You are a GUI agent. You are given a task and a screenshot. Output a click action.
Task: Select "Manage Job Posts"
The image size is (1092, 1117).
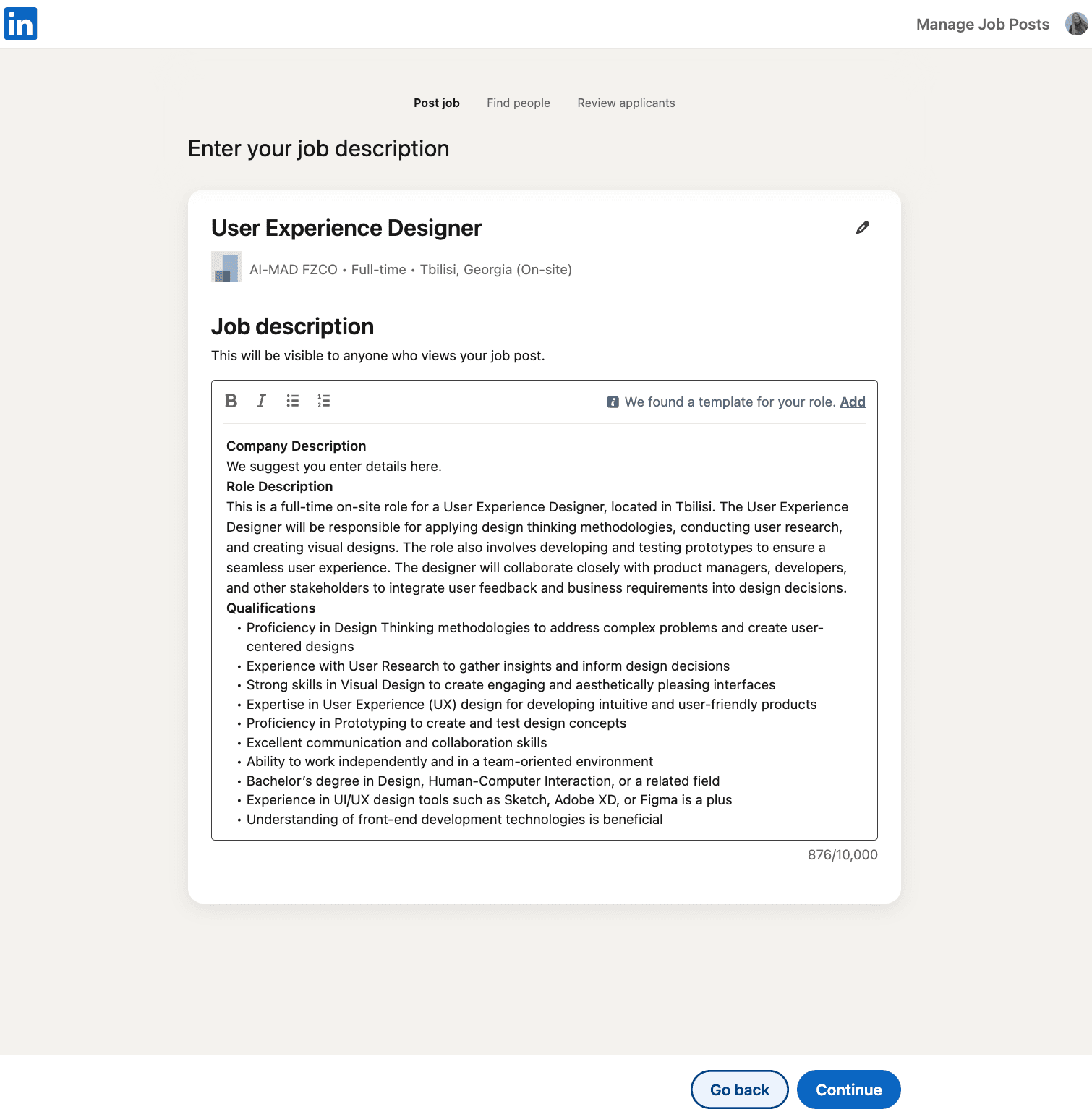point(982,24)
